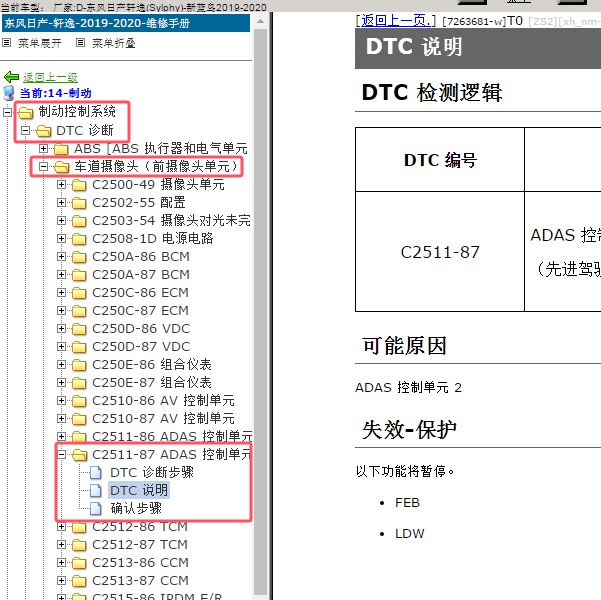Open the DTC 诊断步骤 page
Image resolution: width=601 pixels, height=600 pixels.
pos(152,472)
